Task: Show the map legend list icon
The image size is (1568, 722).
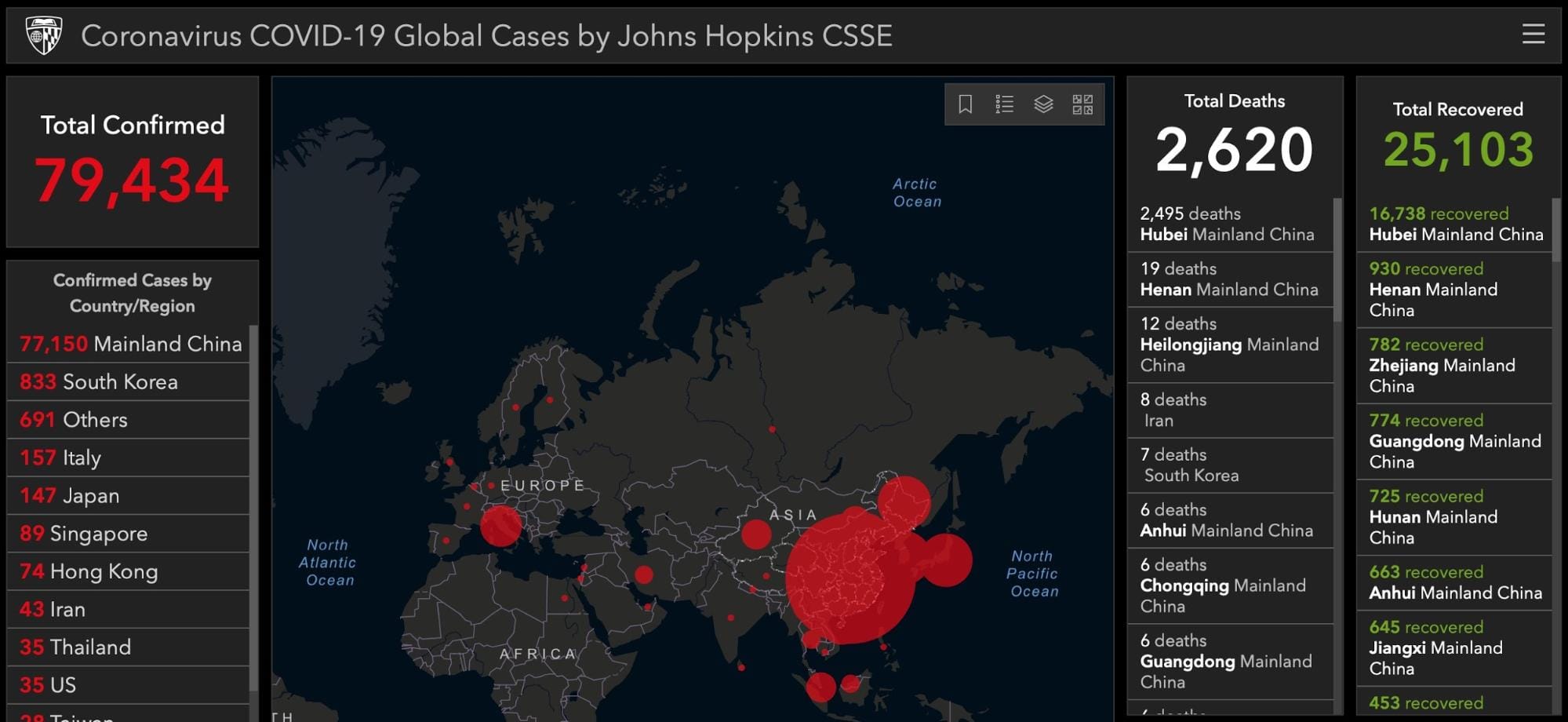Action: pos(1004,104)
